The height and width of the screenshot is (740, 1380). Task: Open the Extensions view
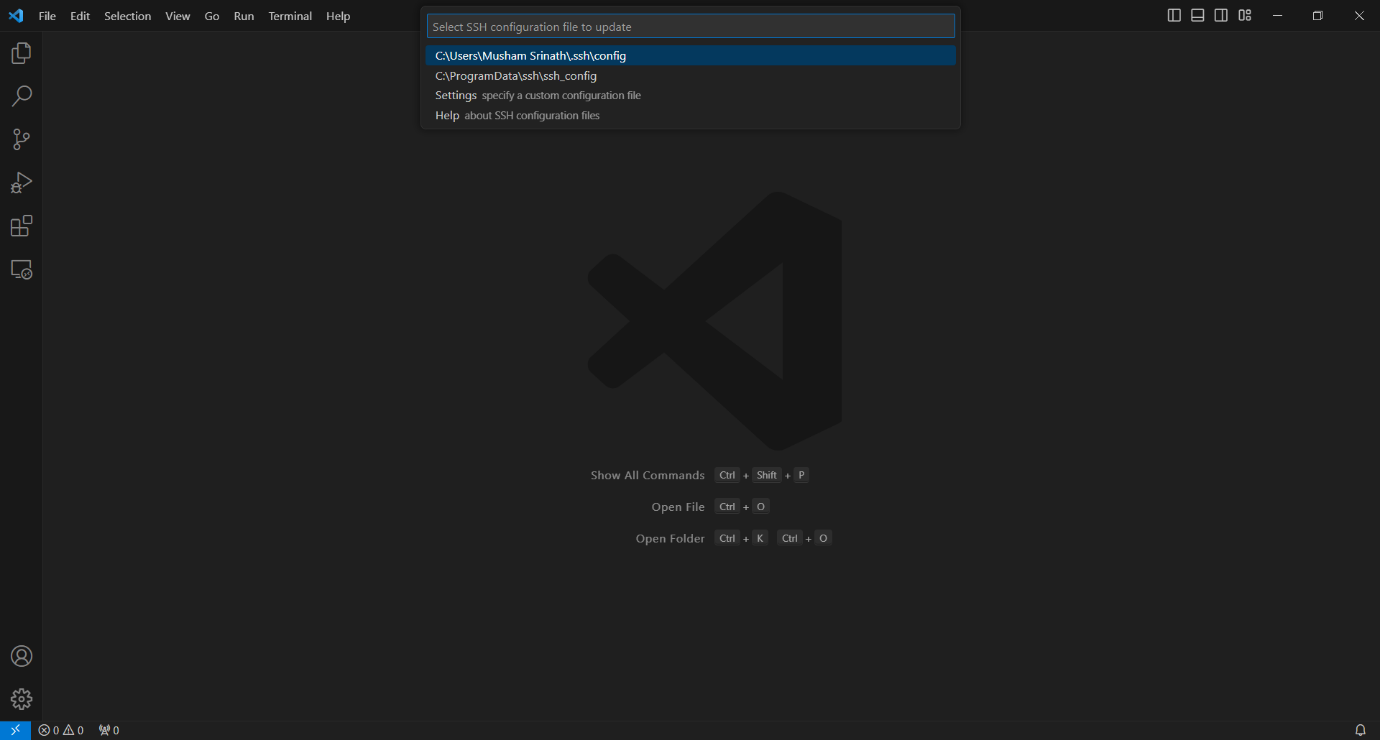21,226
